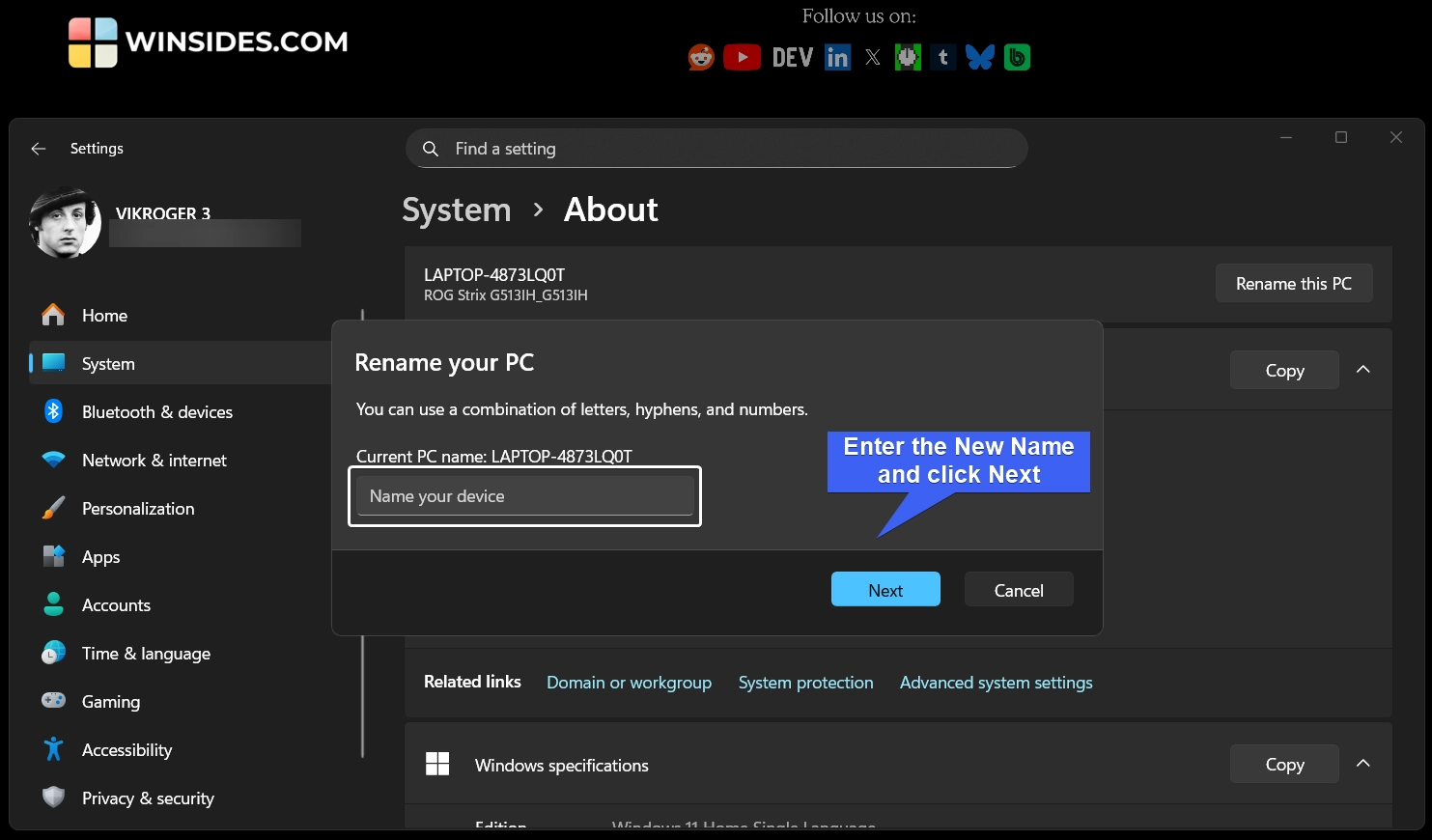1432x840 pixels.
Task: Open the Gaming settings icon
Action: (53, 701)
